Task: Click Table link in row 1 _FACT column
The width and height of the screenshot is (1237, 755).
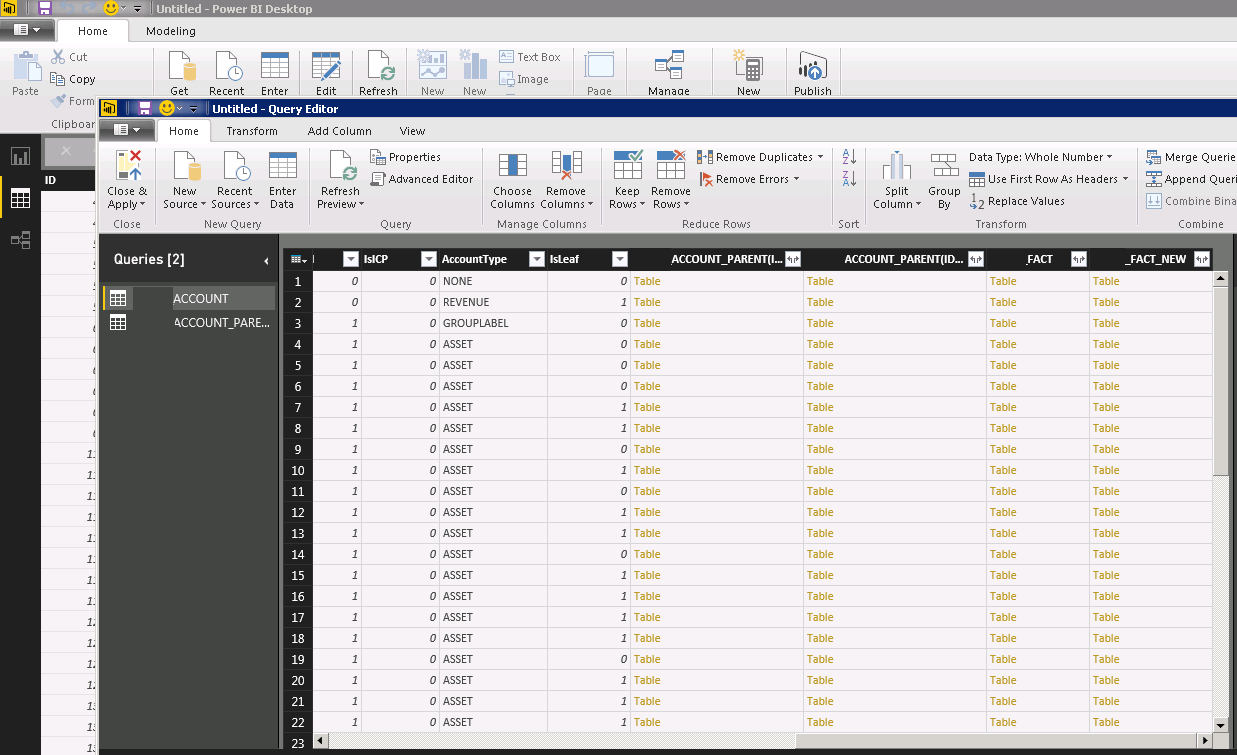Action: point(1003,281)
